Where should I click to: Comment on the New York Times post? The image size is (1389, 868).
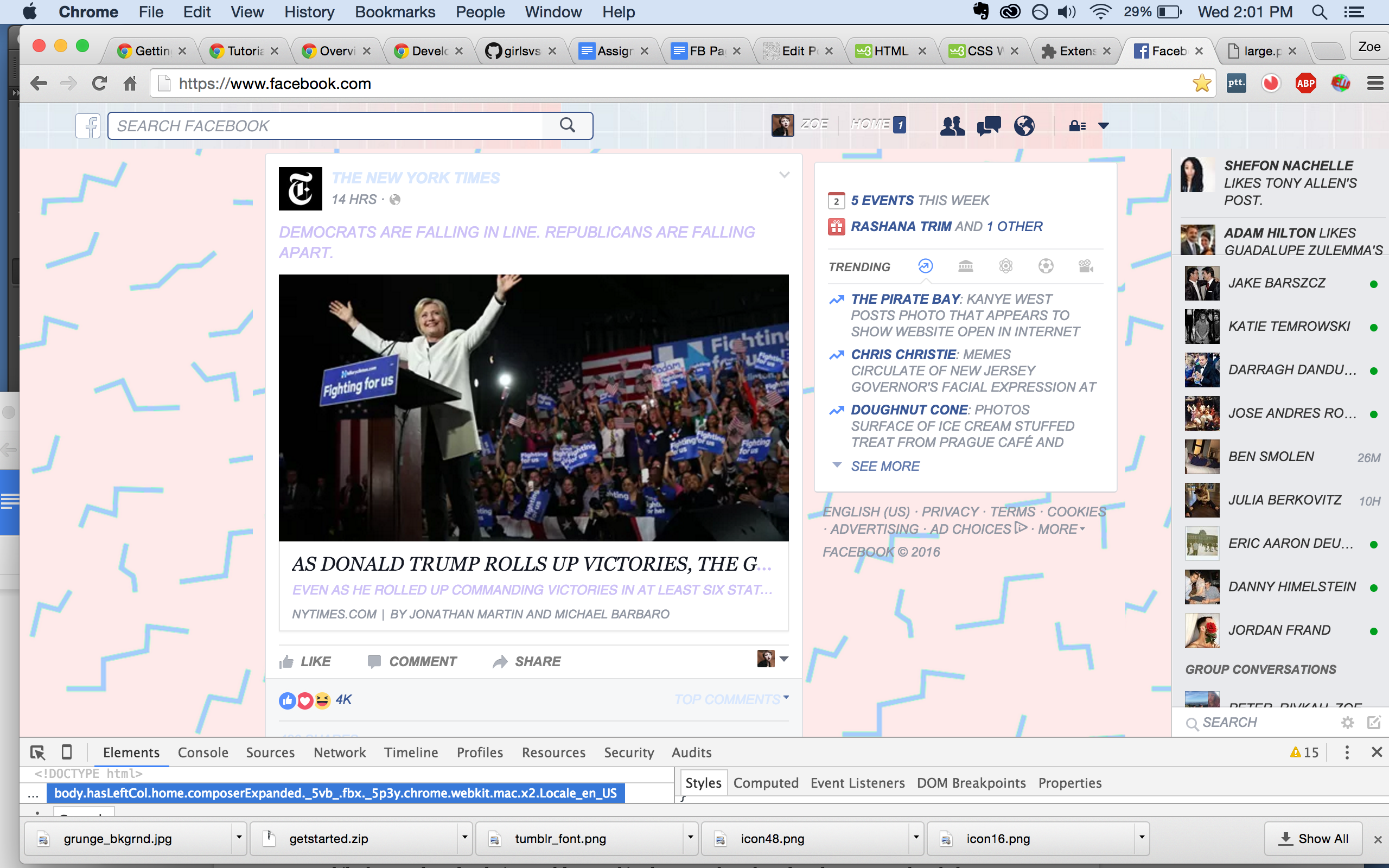411,661
